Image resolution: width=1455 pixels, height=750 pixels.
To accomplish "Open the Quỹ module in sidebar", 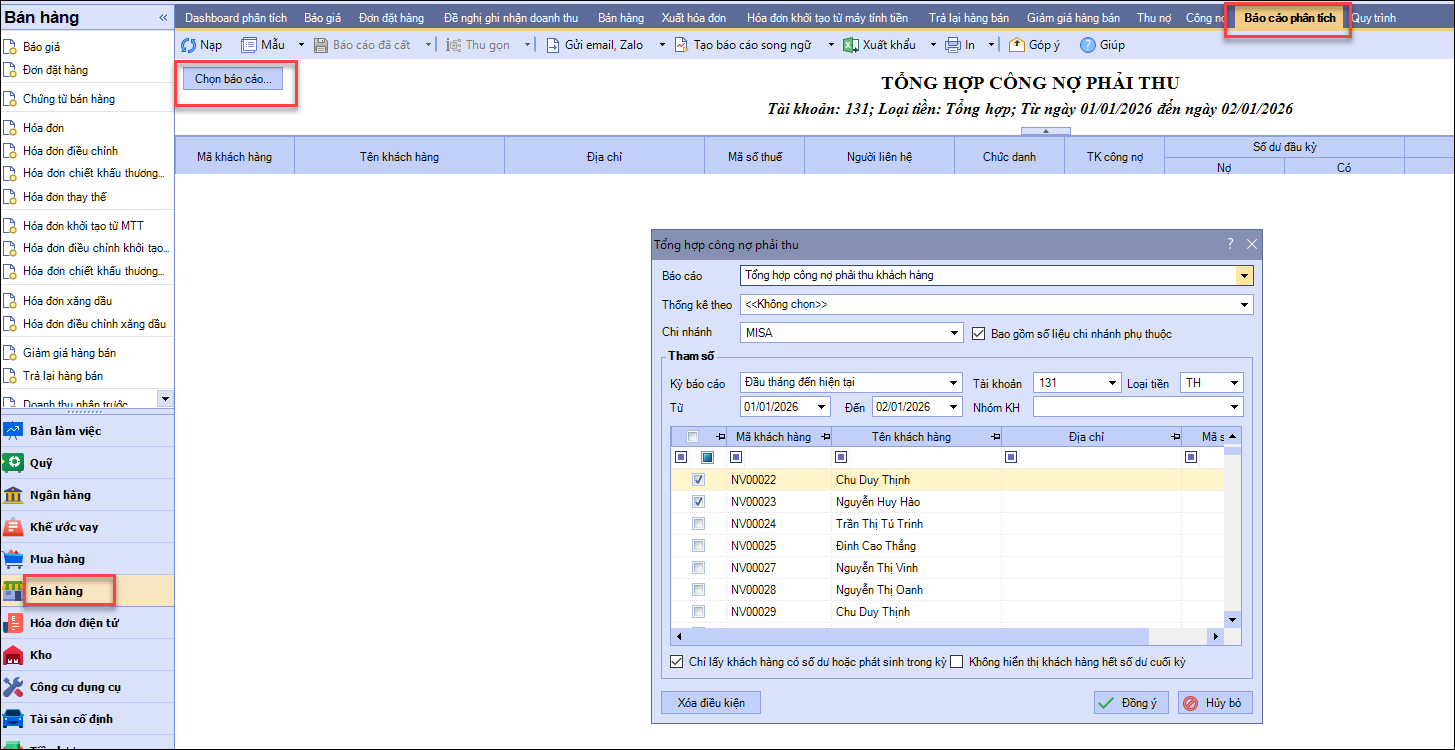I will pos(41,463).
